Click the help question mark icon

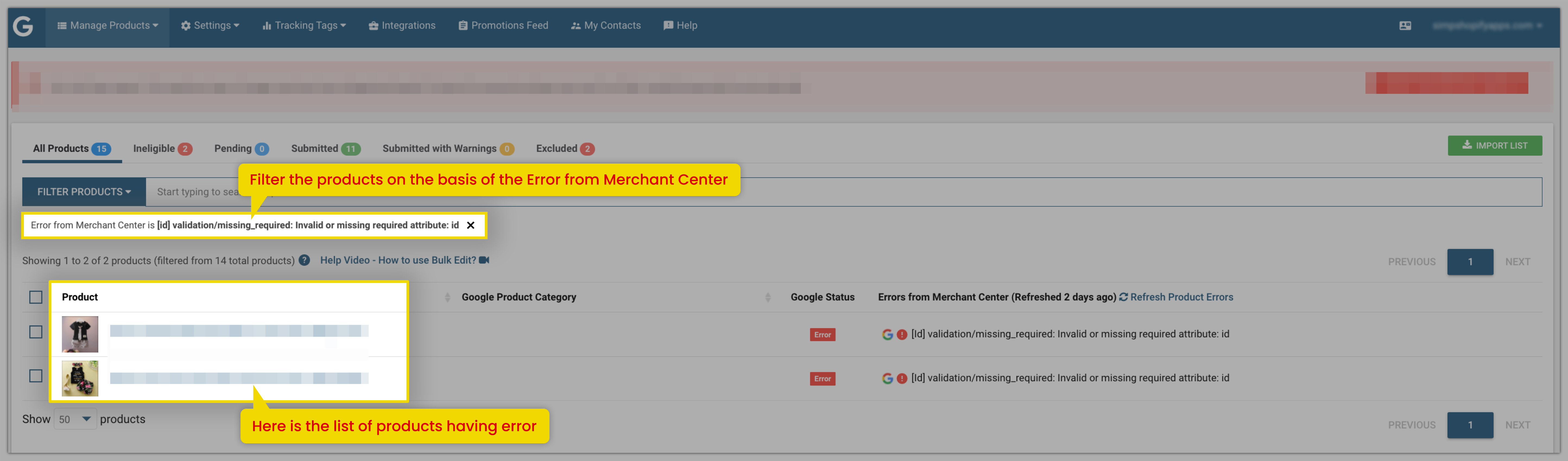point(304,260)
